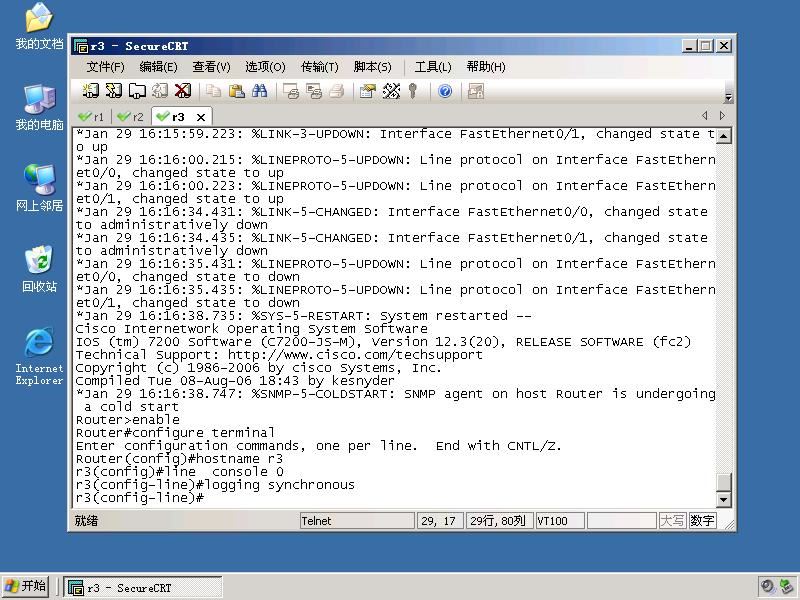The image size is (800, 600).
Task: Click tab scroll left arrow
Action: point(705,116)
